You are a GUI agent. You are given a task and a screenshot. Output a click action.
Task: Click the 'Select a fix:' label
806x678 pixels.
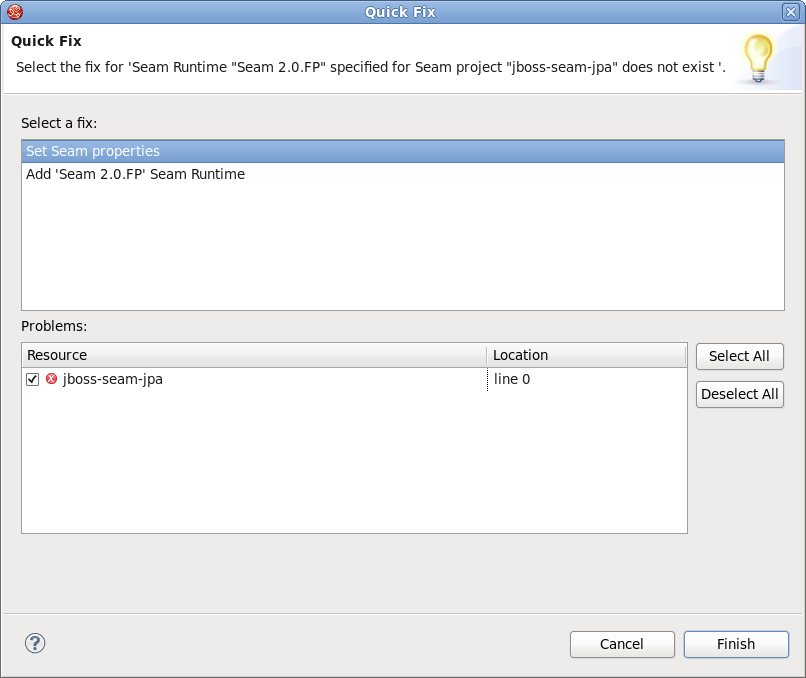click(58, 123)
